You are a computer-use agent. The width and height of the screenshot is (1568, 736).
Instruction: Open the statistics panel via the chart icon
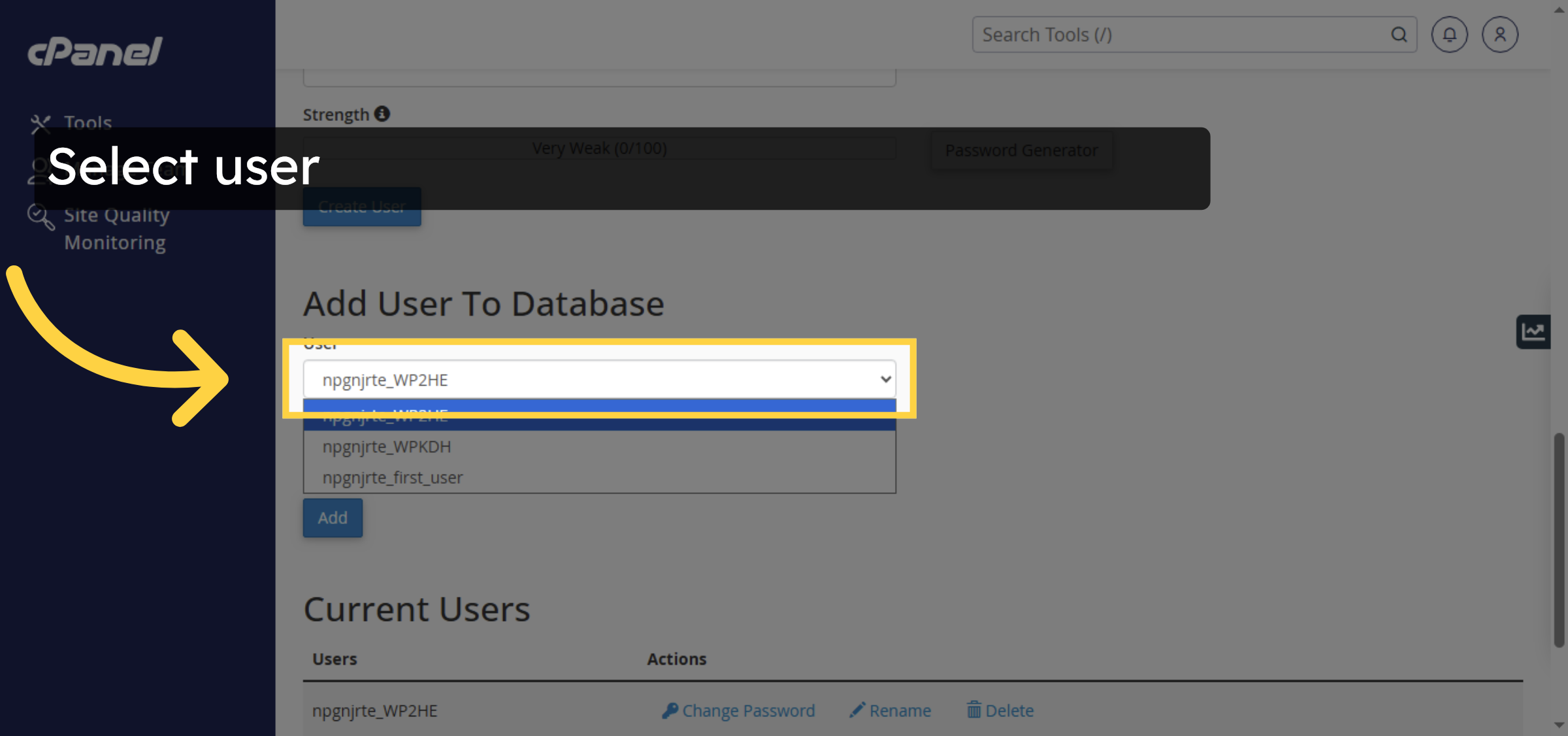[1533, 331]
